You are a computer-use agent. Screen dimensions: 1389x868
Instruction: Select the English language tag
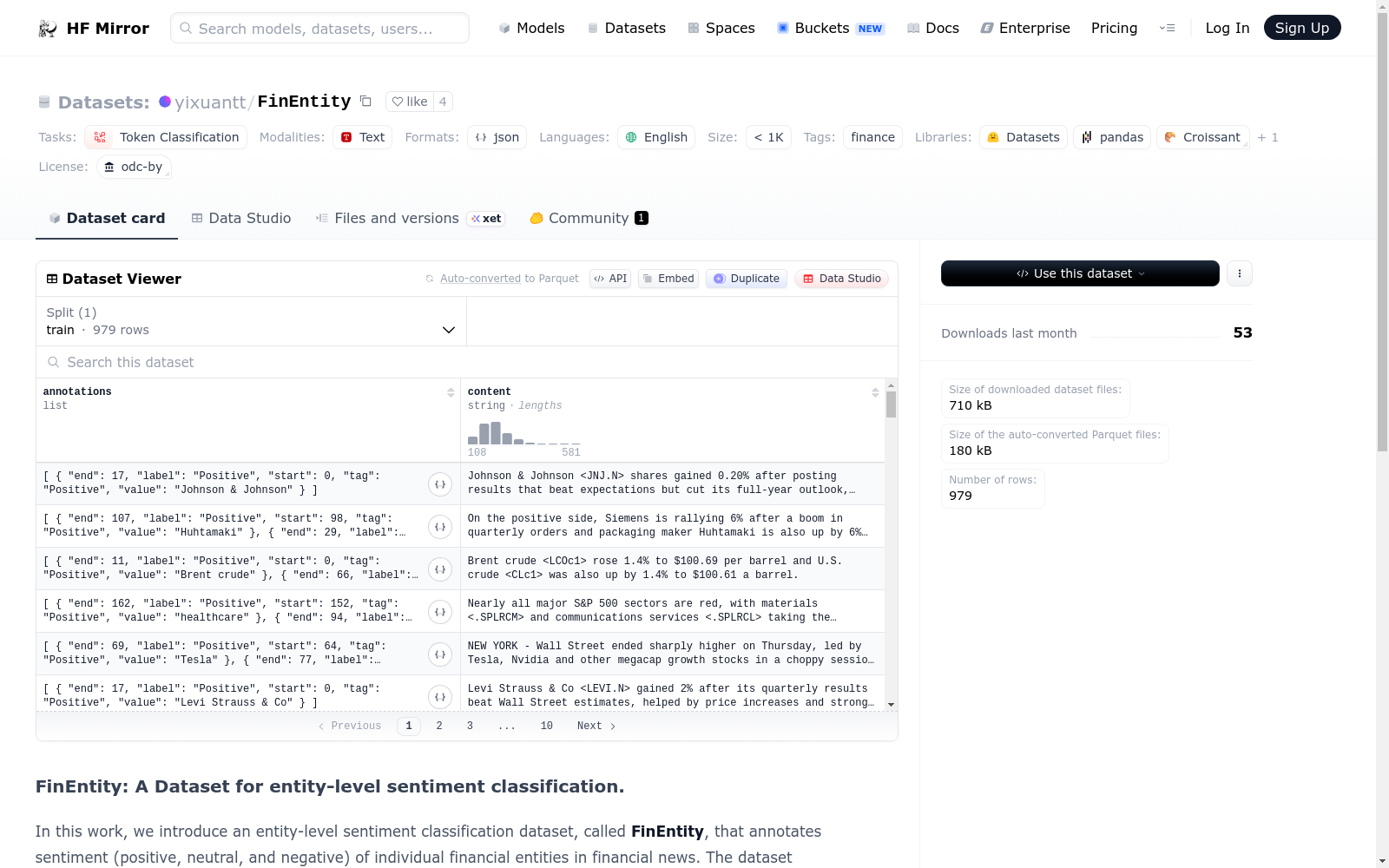coord(656,137)
